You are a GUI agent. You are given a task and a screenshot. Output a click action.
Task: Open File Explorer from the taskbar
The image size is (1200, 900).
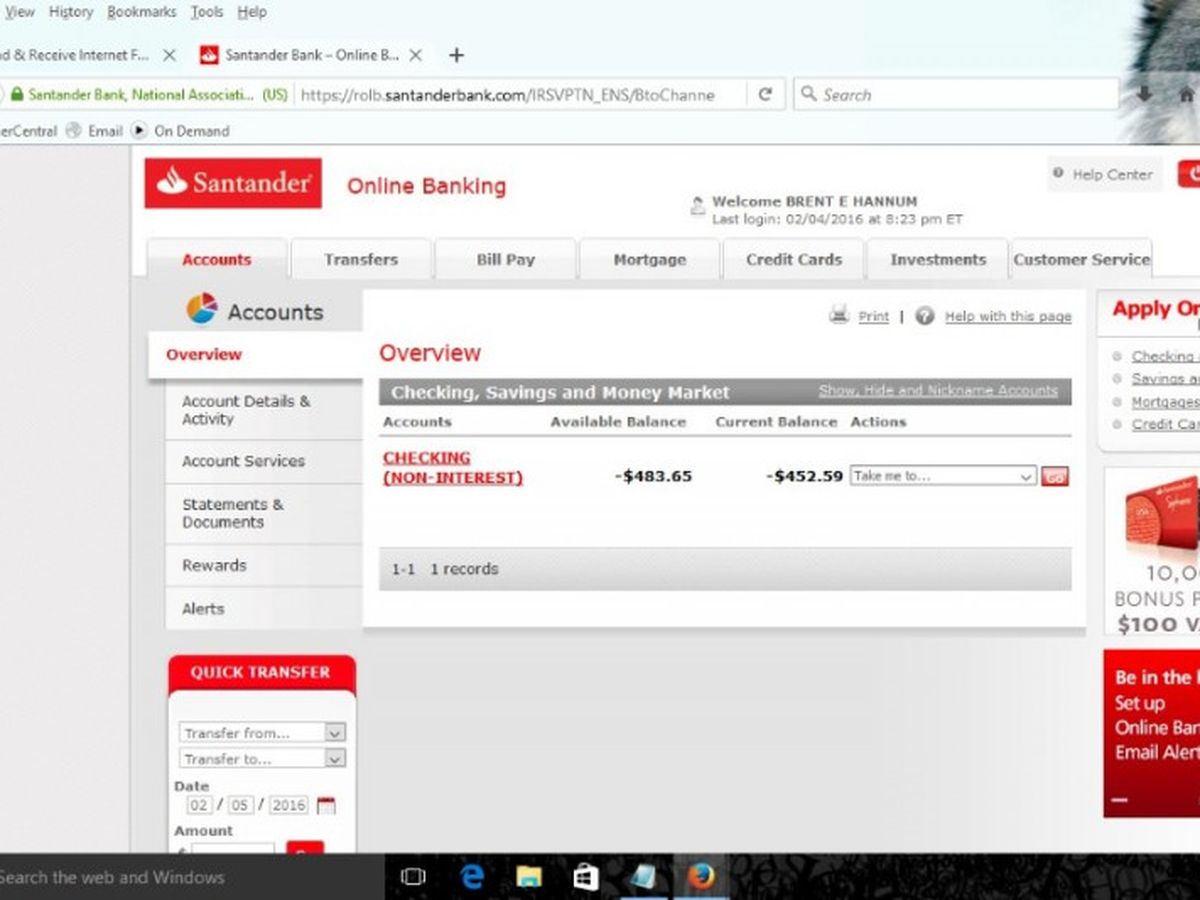[x=529, y=877]
